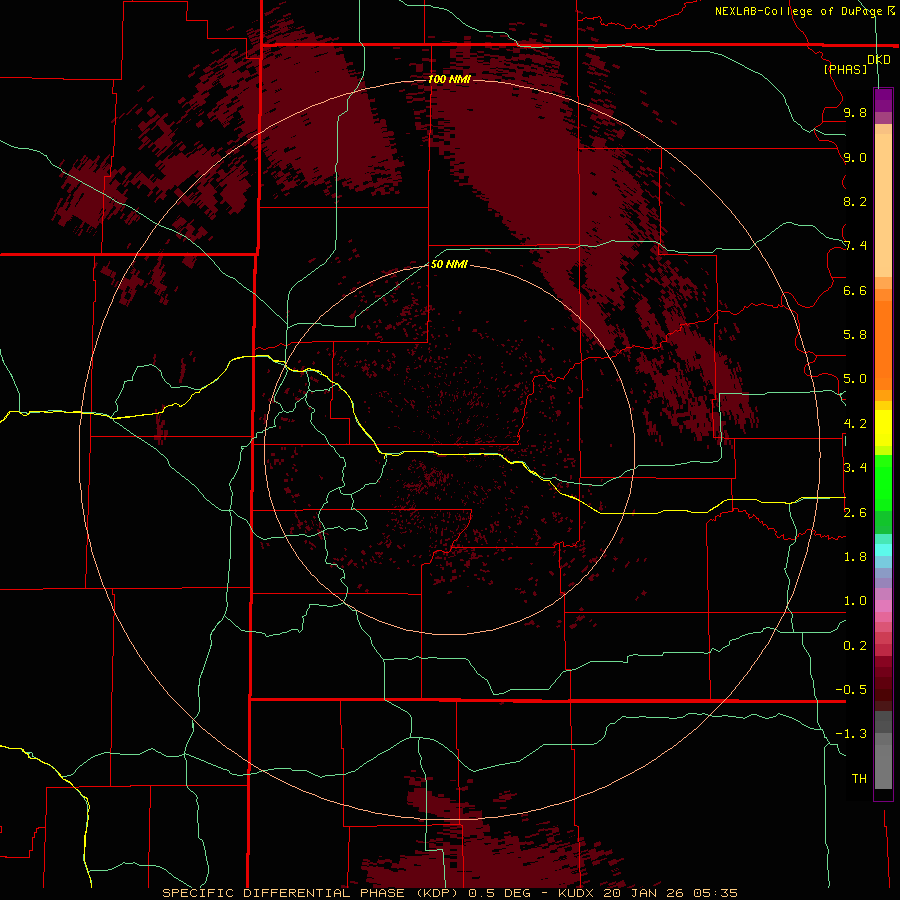
Task: Click the 7.4 scale value
Action: (x=855, y=246)
